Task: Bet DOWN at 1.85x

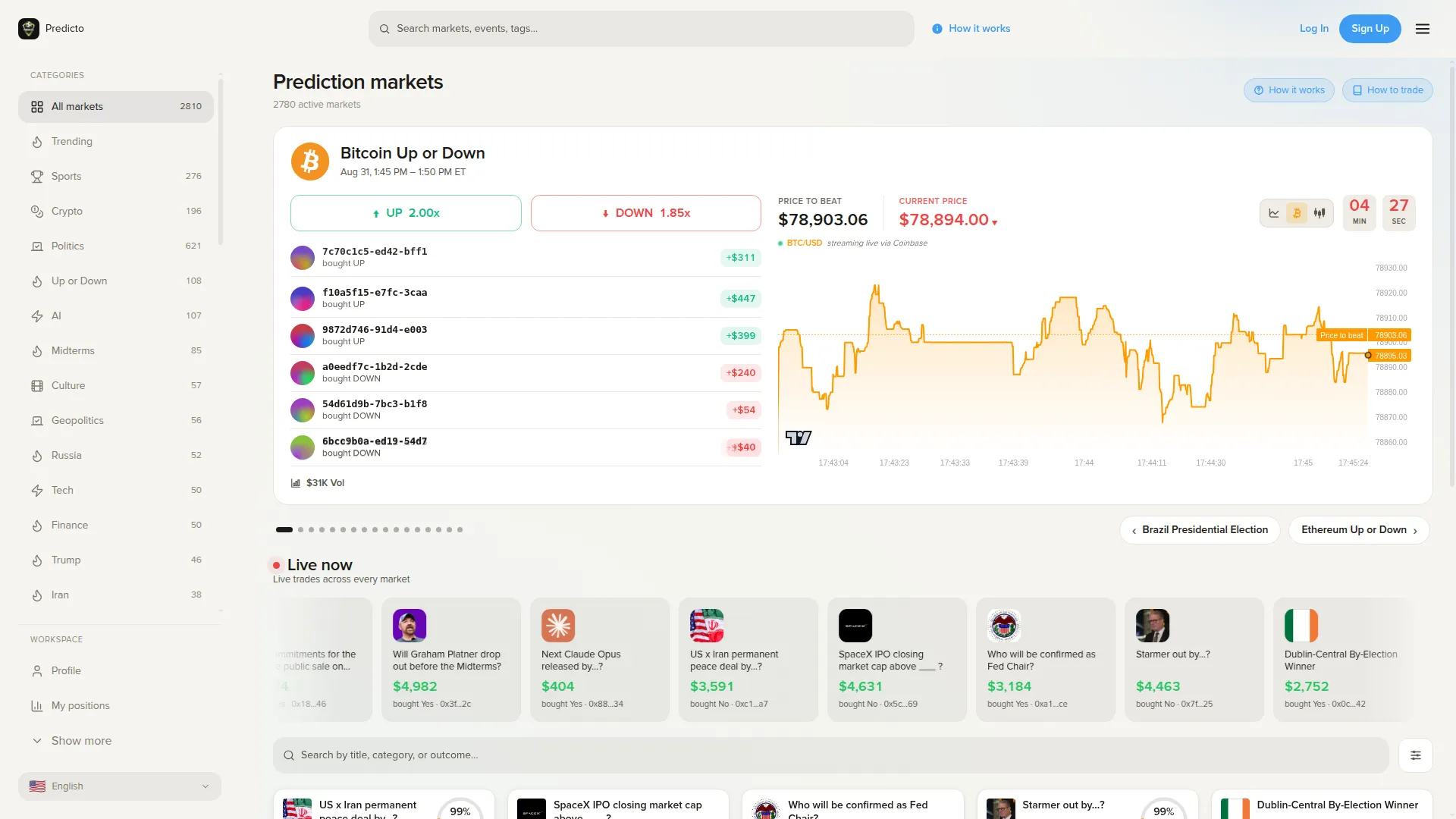Action: pos(646,213)
